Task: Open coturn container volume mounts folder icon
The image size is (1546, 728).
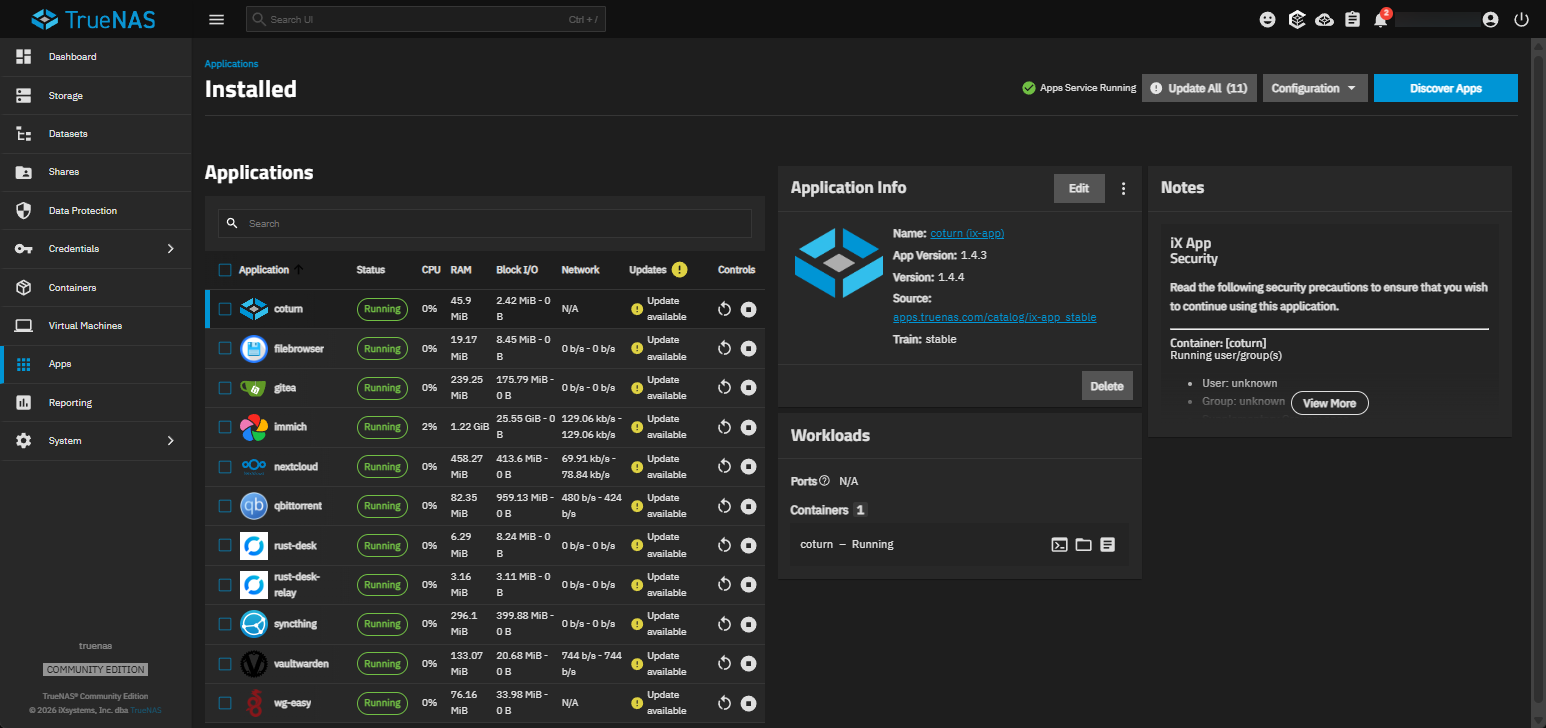Action: (x=1083, y=545)
